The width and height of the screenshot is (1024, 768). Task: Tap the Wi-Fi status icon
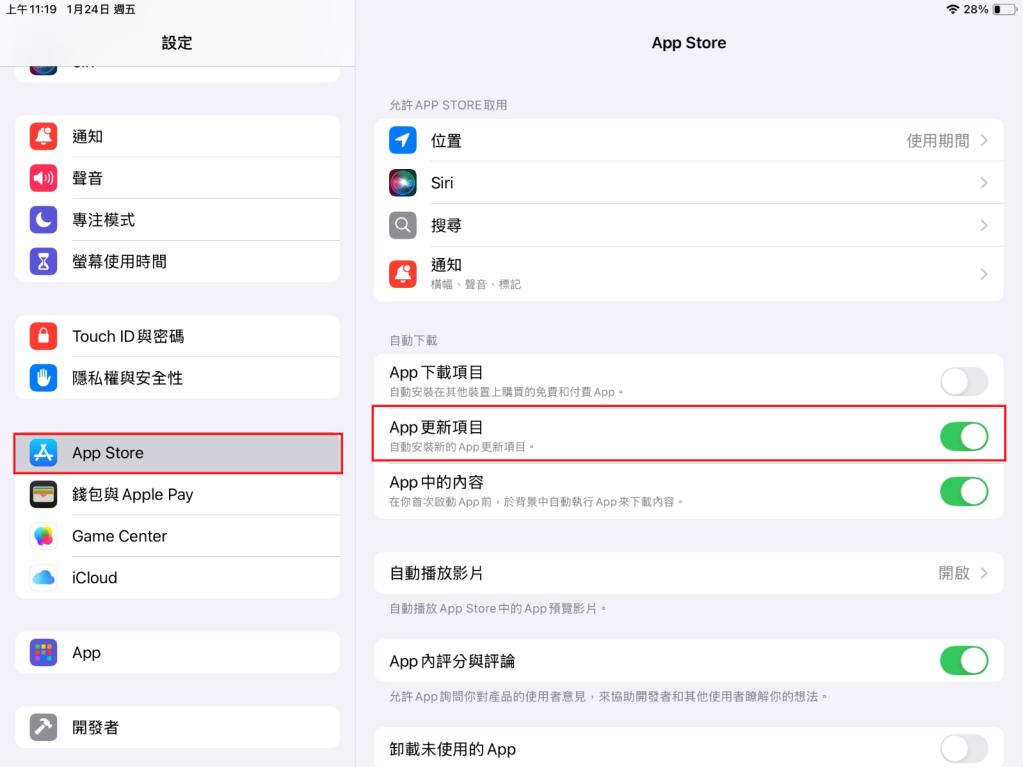953,9
